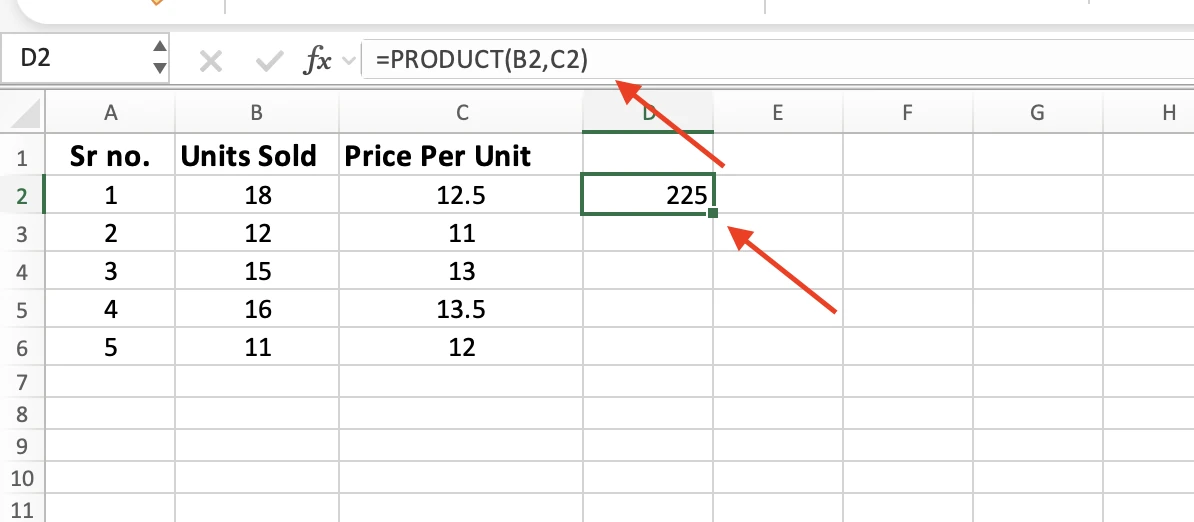1194x522 pixels.
Task: Select the cell with value 16
Action: click(x=257, y=309)
